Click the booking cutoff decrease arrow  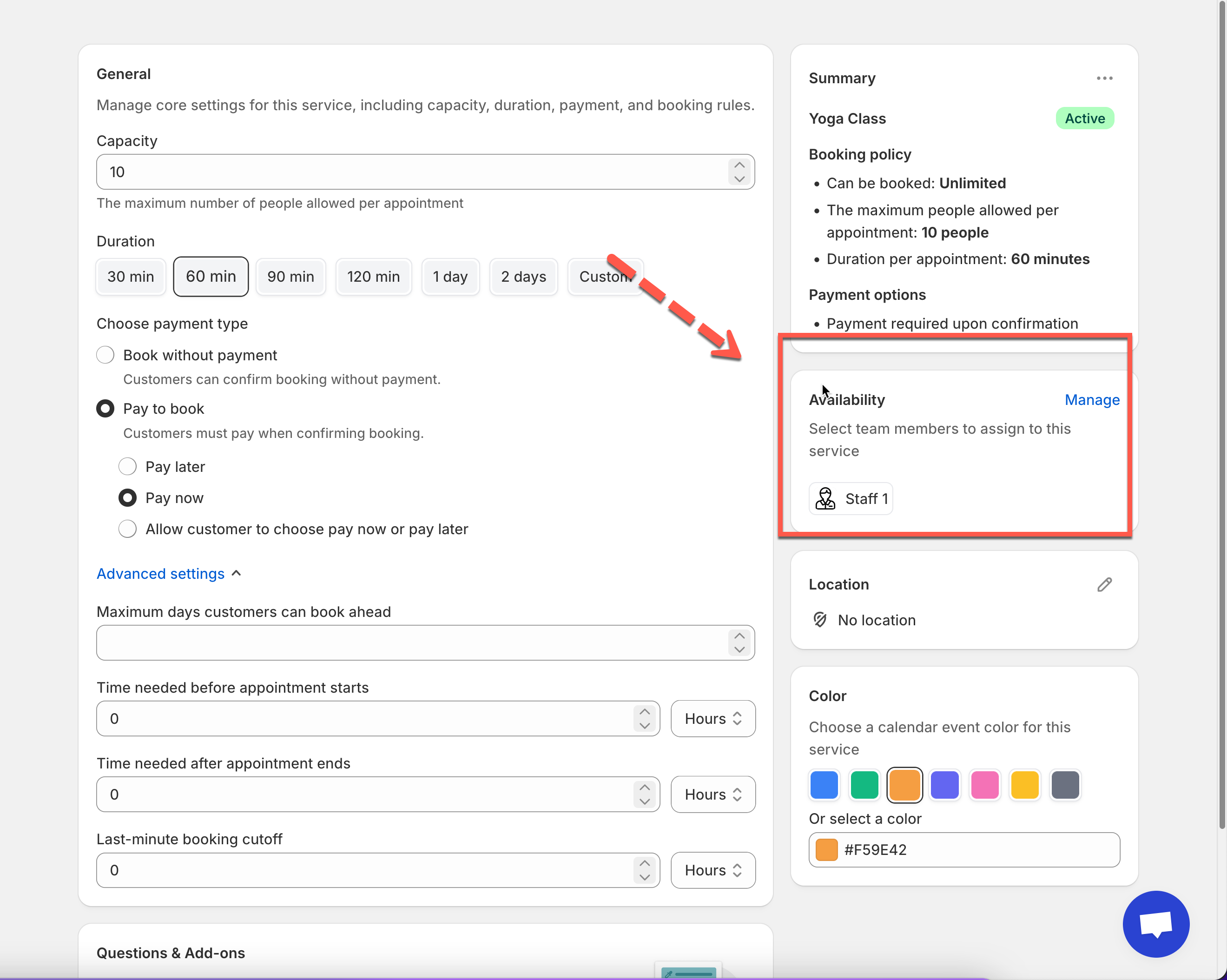[x=644, y=877]
